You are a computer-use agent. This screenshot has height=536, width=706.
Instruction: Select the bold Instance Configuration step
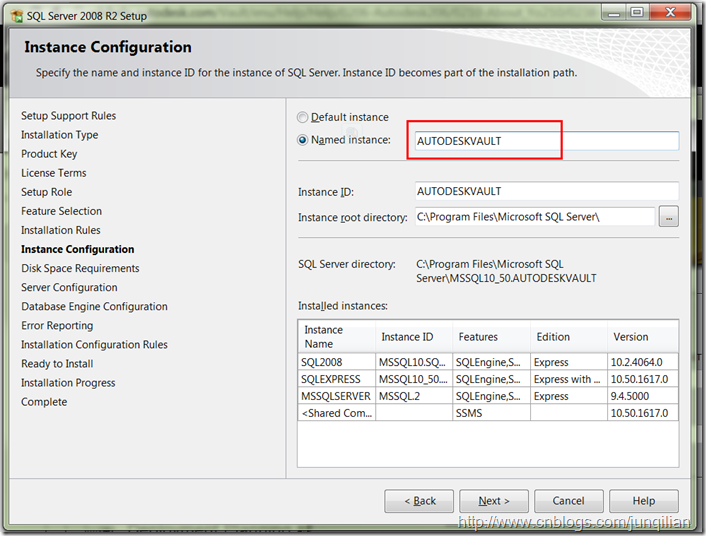(x=77, y=249)
